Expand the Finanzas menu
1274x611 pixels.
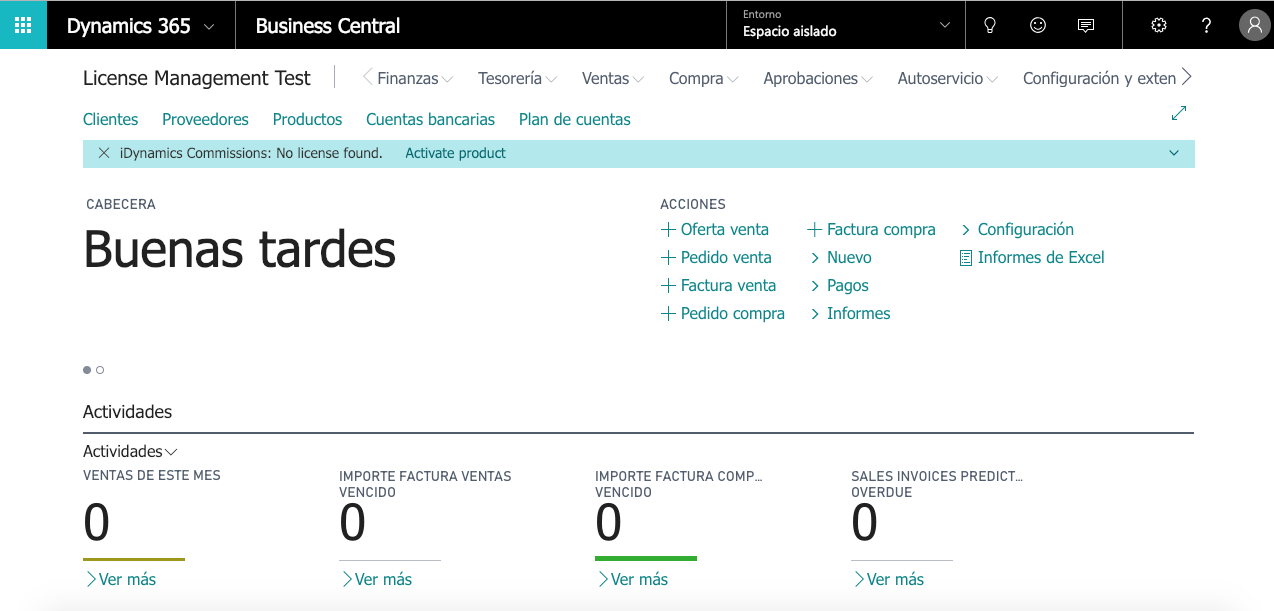click(x=415, y=78)
